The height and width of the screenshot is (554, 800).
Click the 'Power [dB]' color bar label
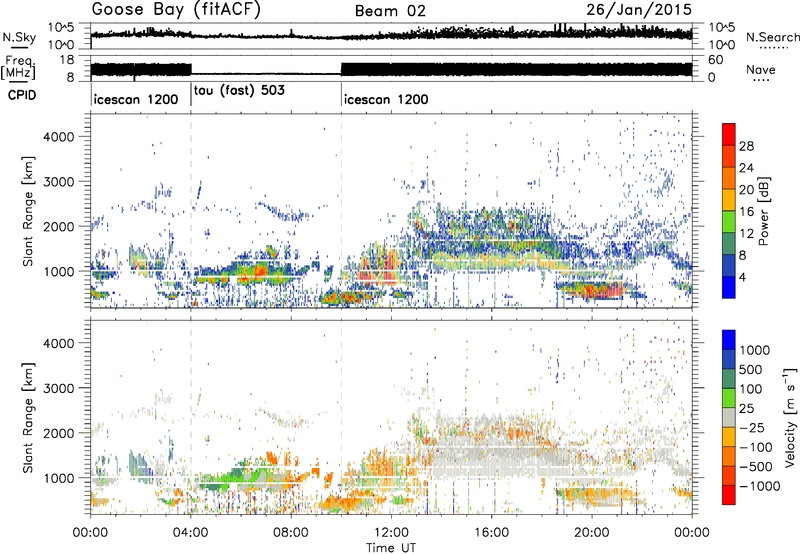tap(764, 211)
